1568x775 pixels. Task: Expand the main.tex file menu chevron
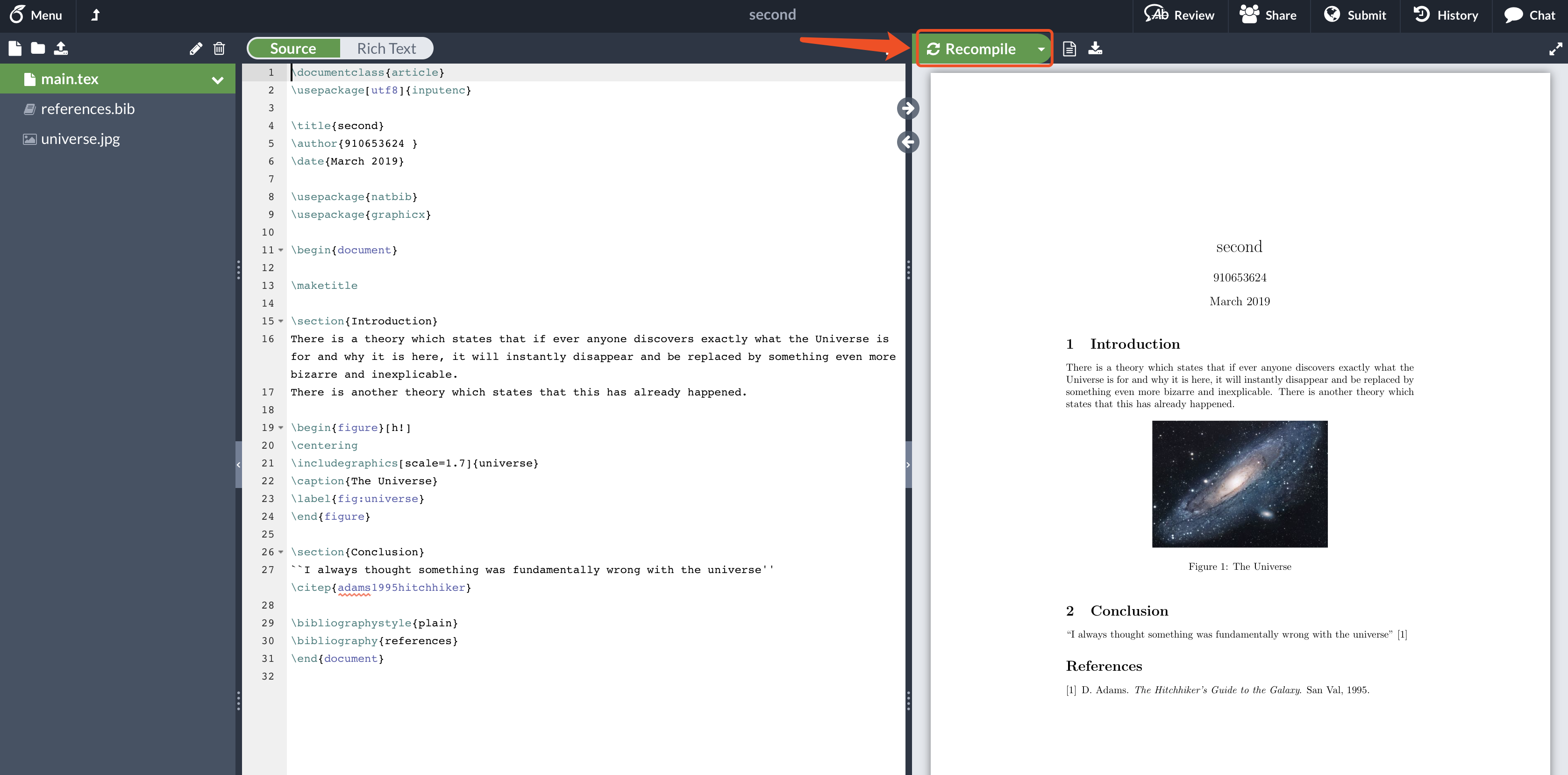pyautogui.click(x=217, y=80)
